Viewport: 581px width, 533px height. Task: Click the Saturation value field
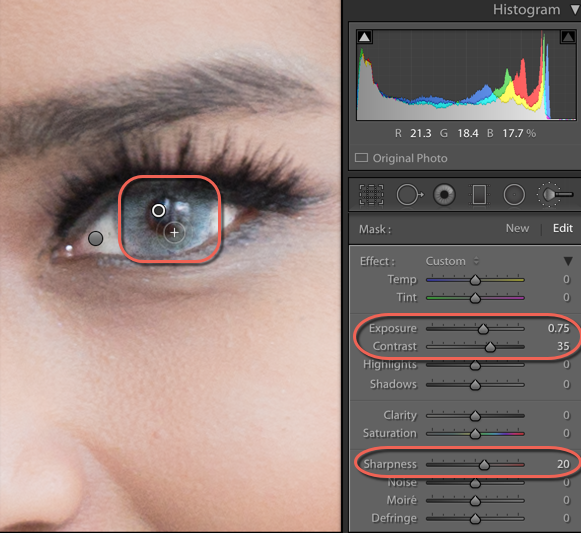pos(566,433)
